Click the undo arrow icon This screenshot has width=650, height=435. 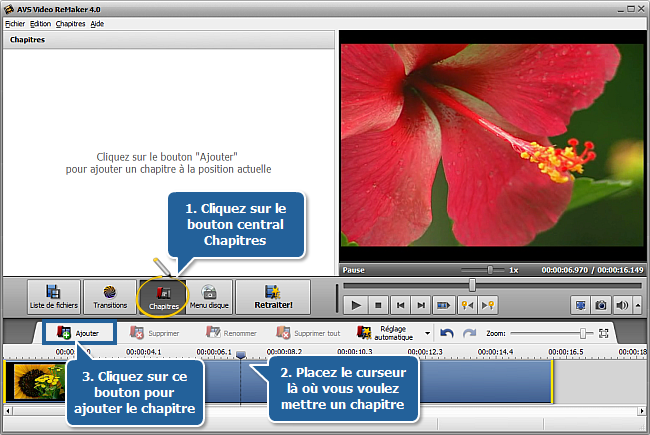click(x=447, y=332)
